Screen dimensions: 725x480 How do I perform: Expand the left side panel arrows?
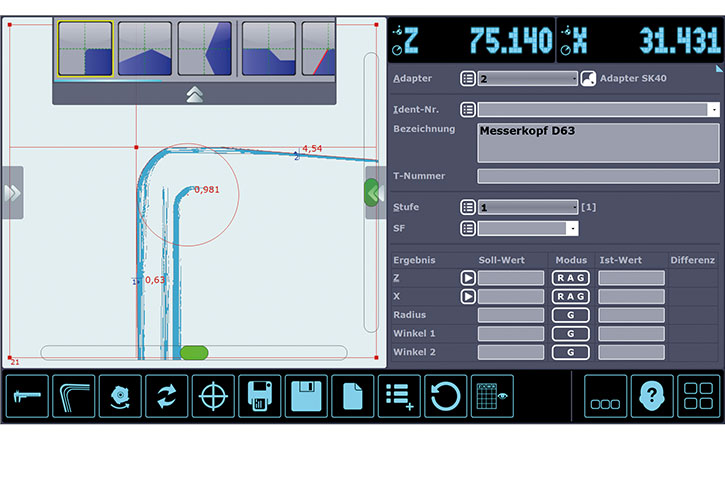(x=12, y=193)
